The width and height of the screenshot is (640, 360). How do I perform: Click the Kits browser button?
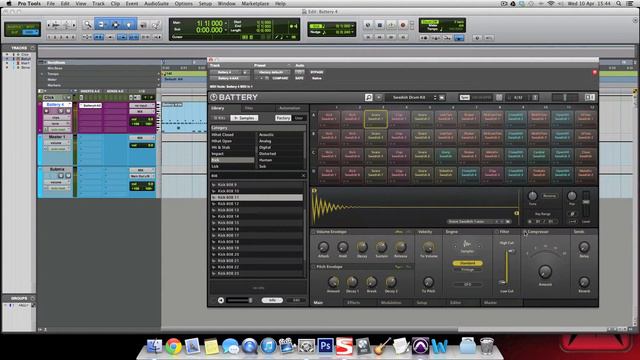pyautogui.click(x=220, y=118)
